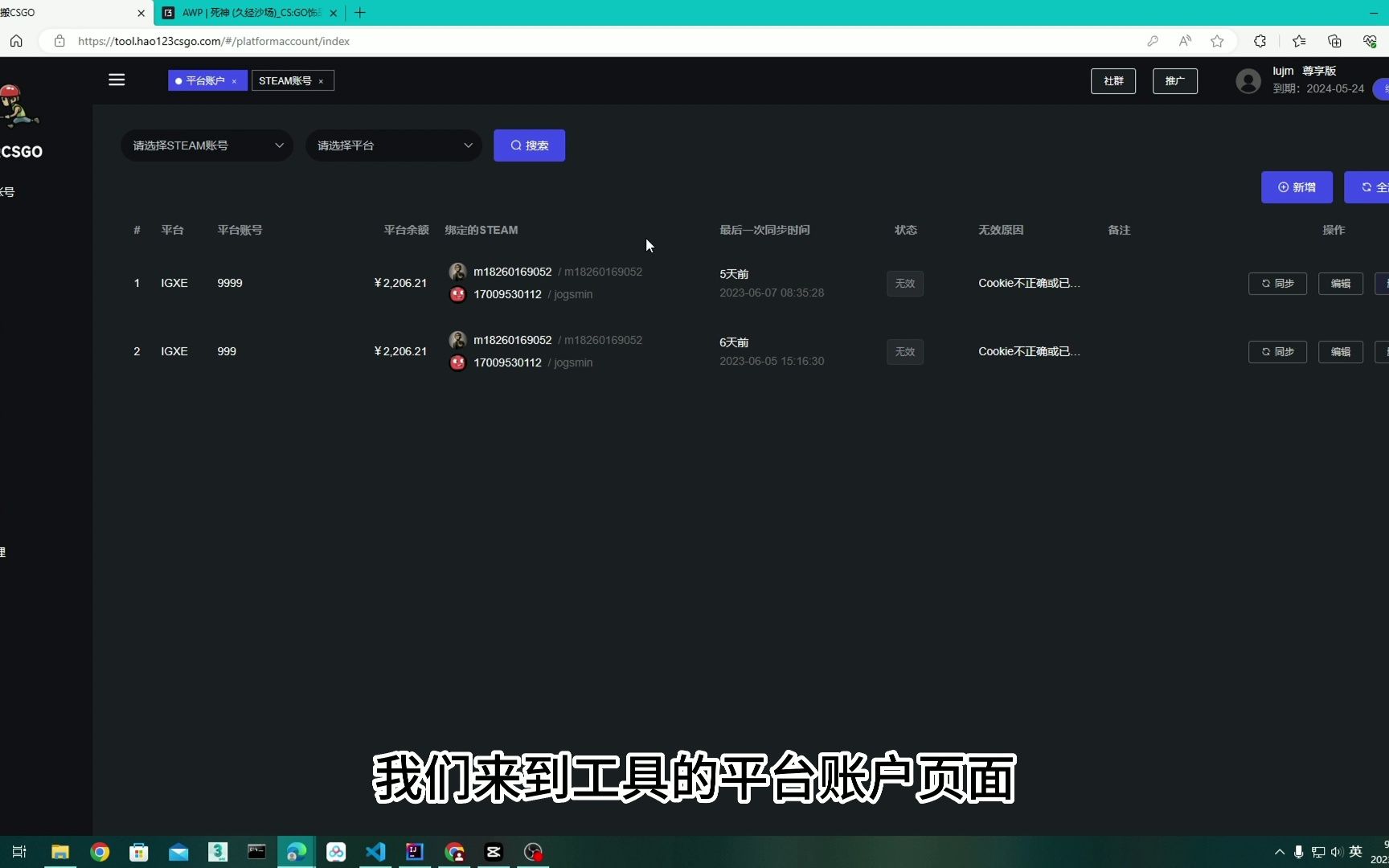The image size is (1389, 868).
Task: Click the 新增 add button
Action: (1297, 187)
